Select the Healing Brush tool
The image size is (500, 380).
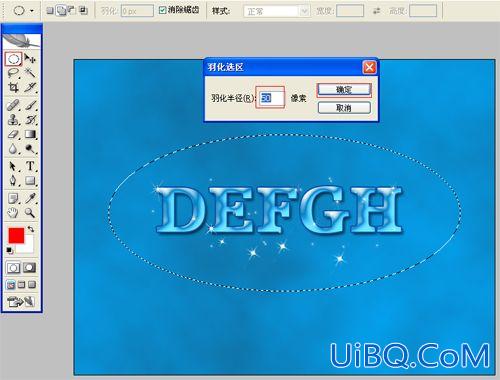click(x=13, y=105)
